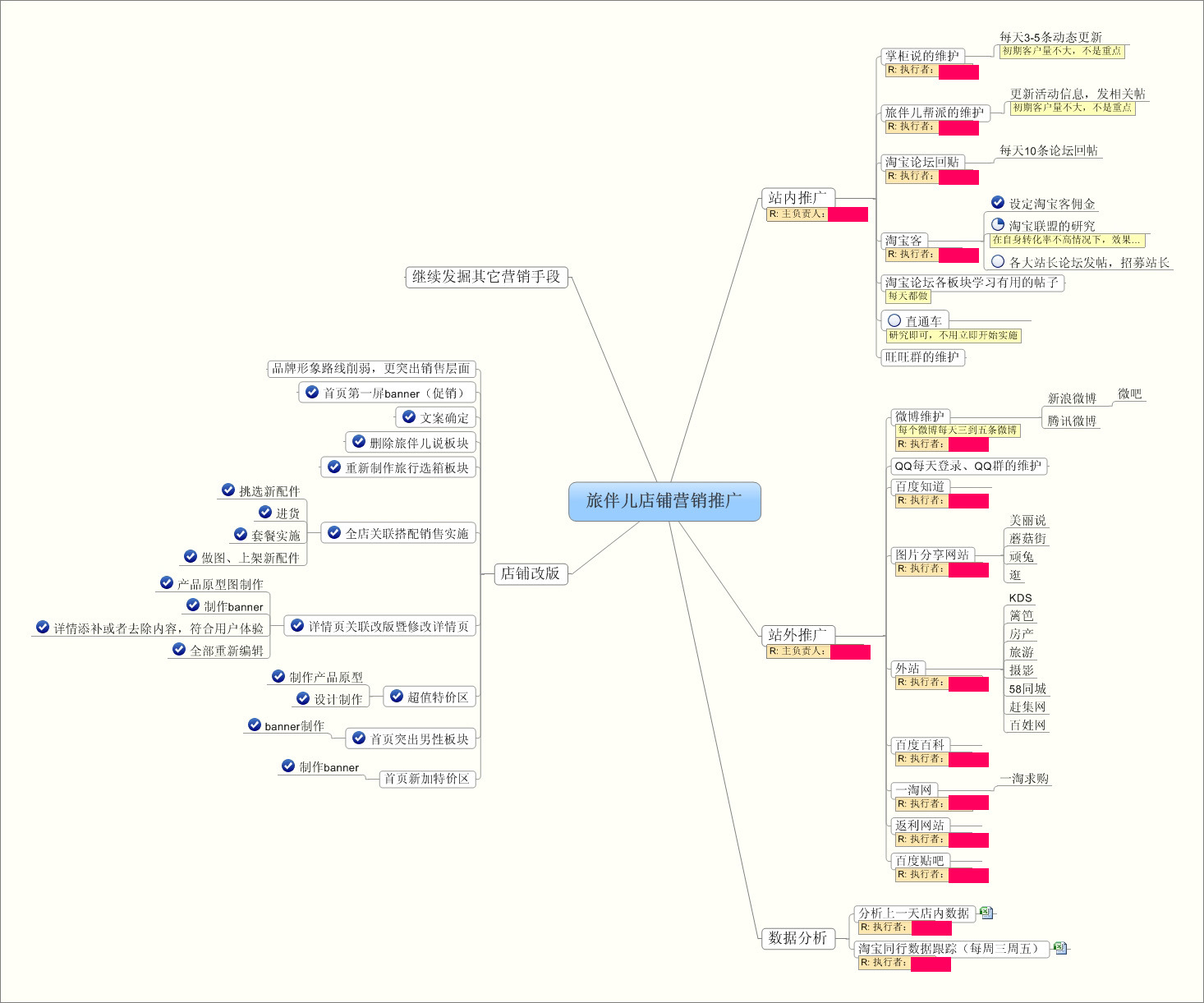This screenshot has height=1003, width=1204.
Task: Click checkmark icon on 全店关联搭配销售实施
Action: 334,532
